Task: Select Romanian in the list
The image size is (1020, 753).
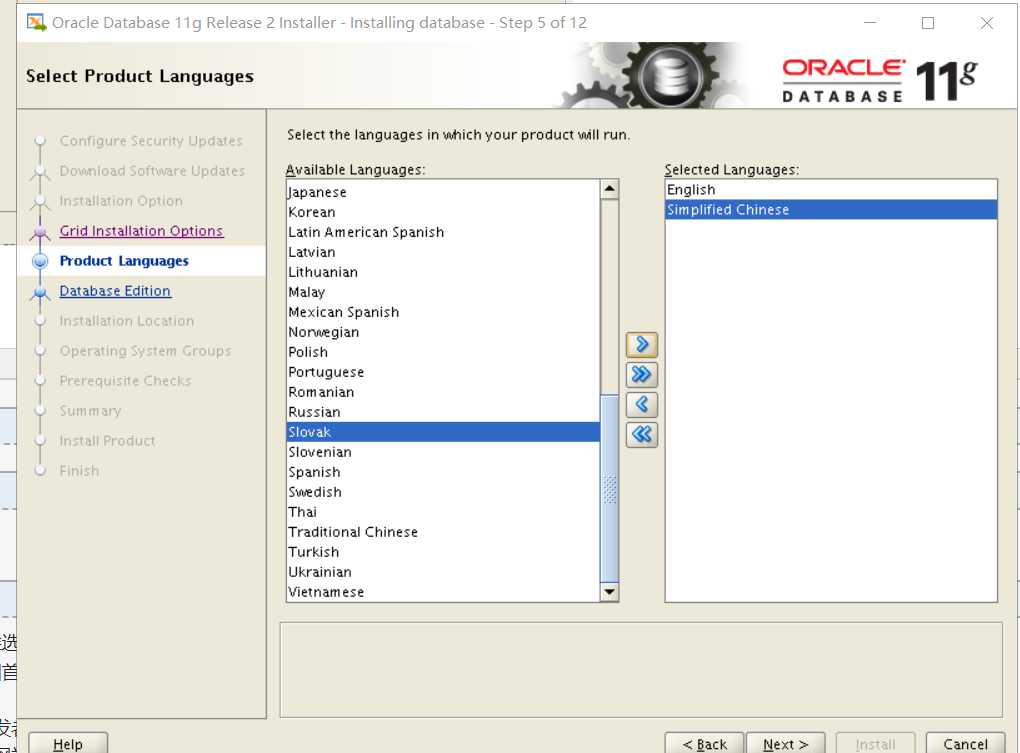Action: [x=443, y=392]
